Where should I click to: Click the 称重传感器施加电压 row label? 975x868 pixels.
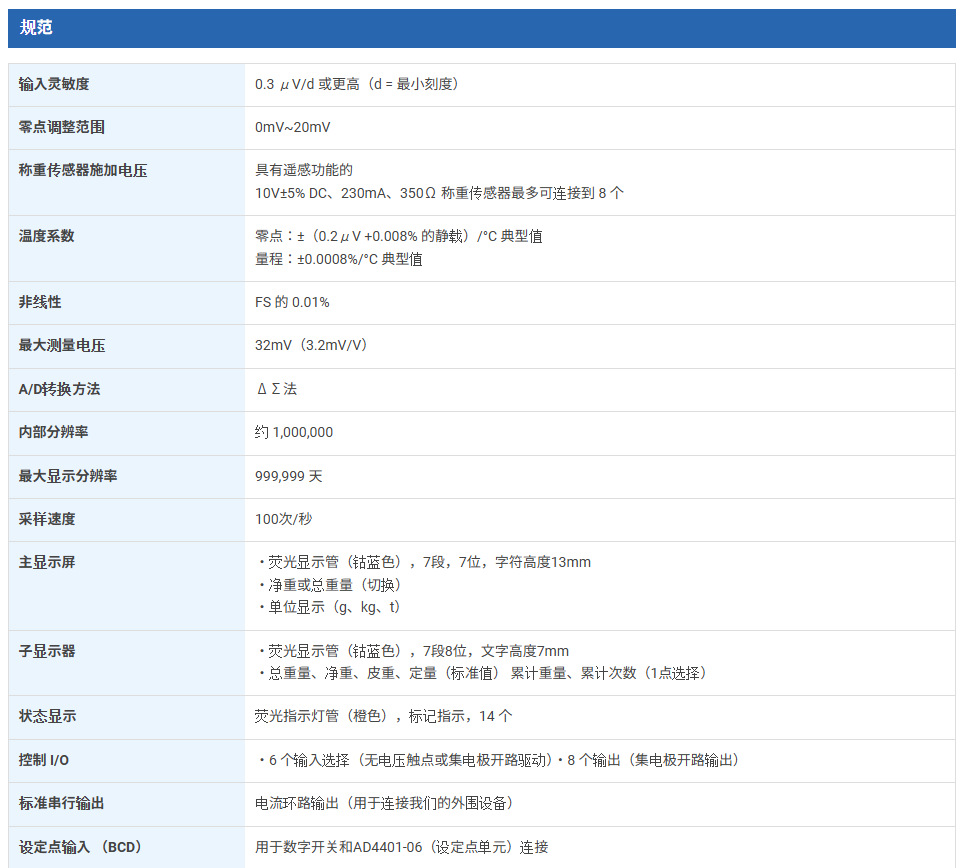(83, 170)
